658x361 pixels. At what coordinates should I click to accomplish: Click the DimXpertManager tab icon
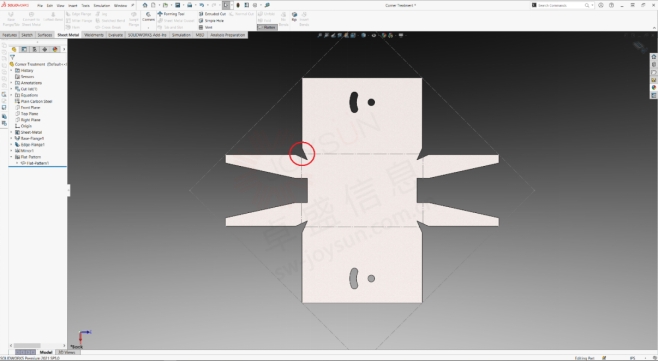(x=44, y=49)
